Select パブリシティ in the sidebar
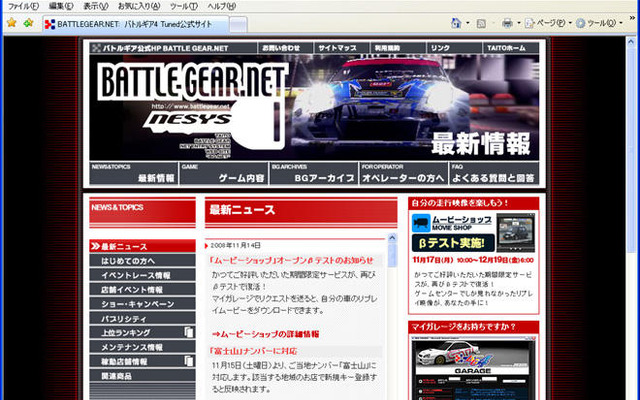Viewport: 640px width, 400px height. tap(142, 318)
